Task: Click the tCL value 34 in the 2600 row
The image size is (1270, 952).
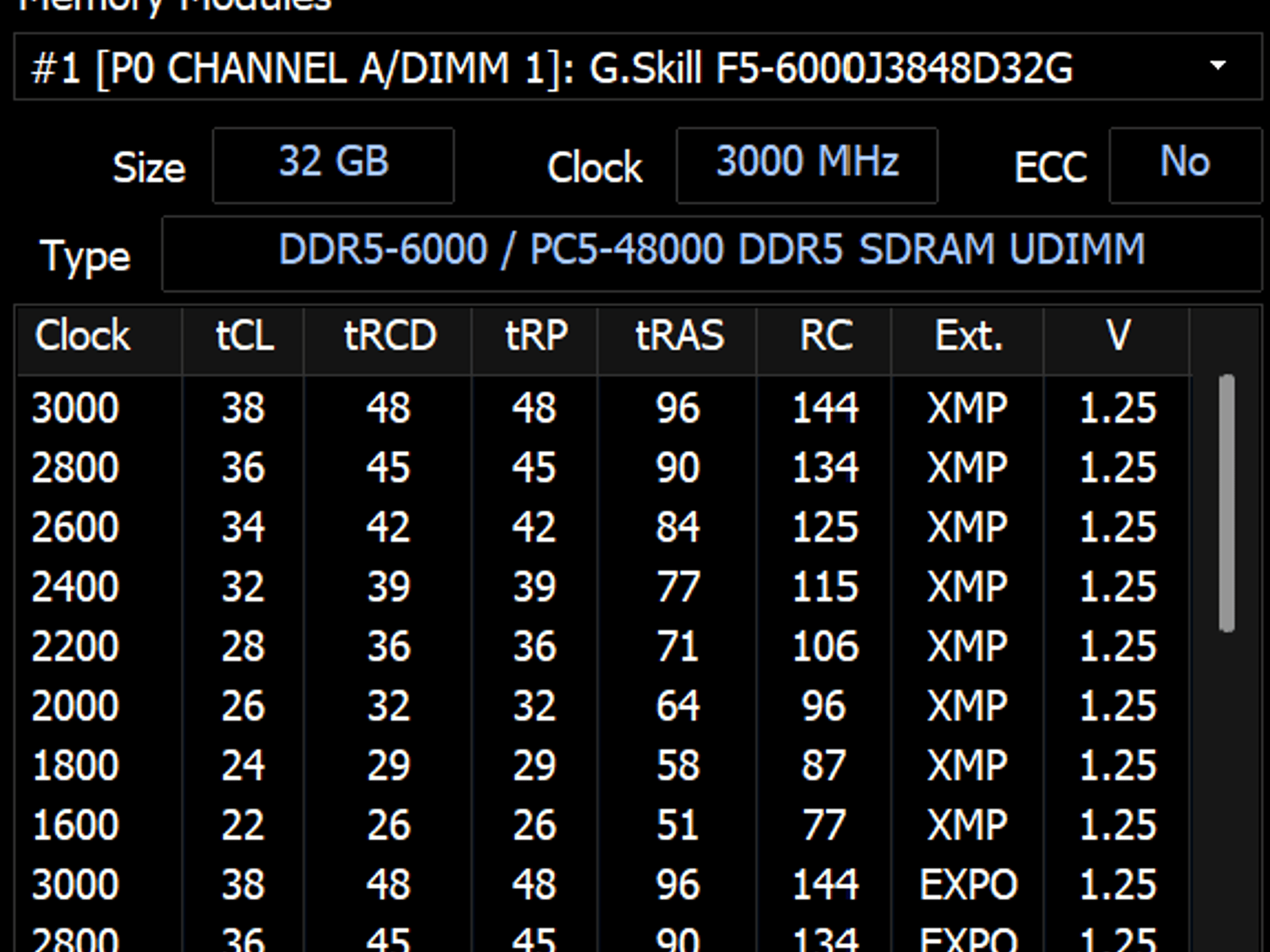Action: click(243, 527)
